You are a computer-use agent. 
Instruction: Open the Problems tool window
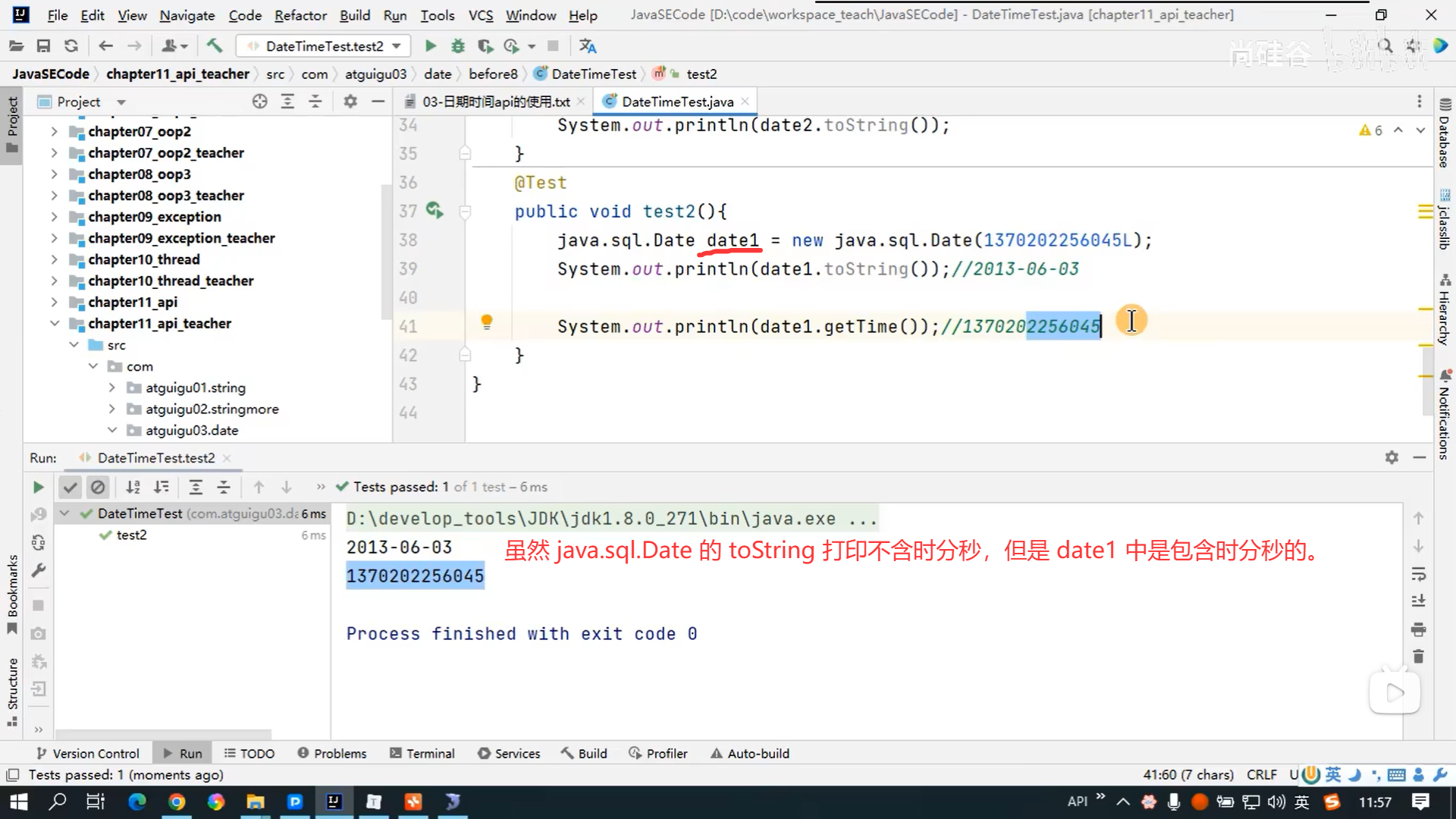(332, 753)
